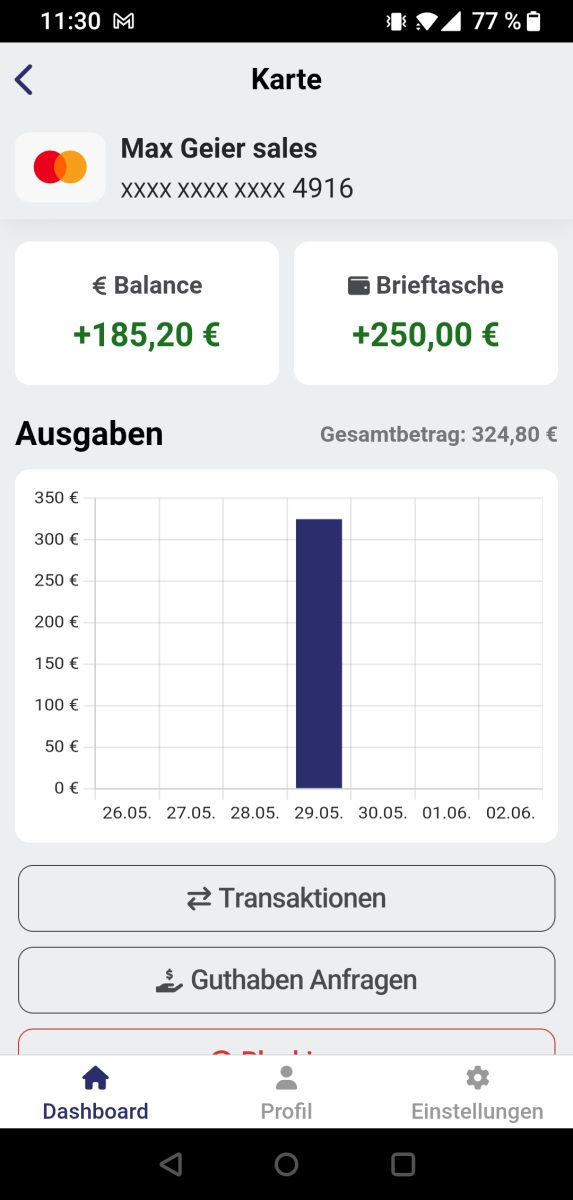The height and width of the screenshot is (1200, 573).
Task: Open the Transaktionen button
Action: point(286,899)
